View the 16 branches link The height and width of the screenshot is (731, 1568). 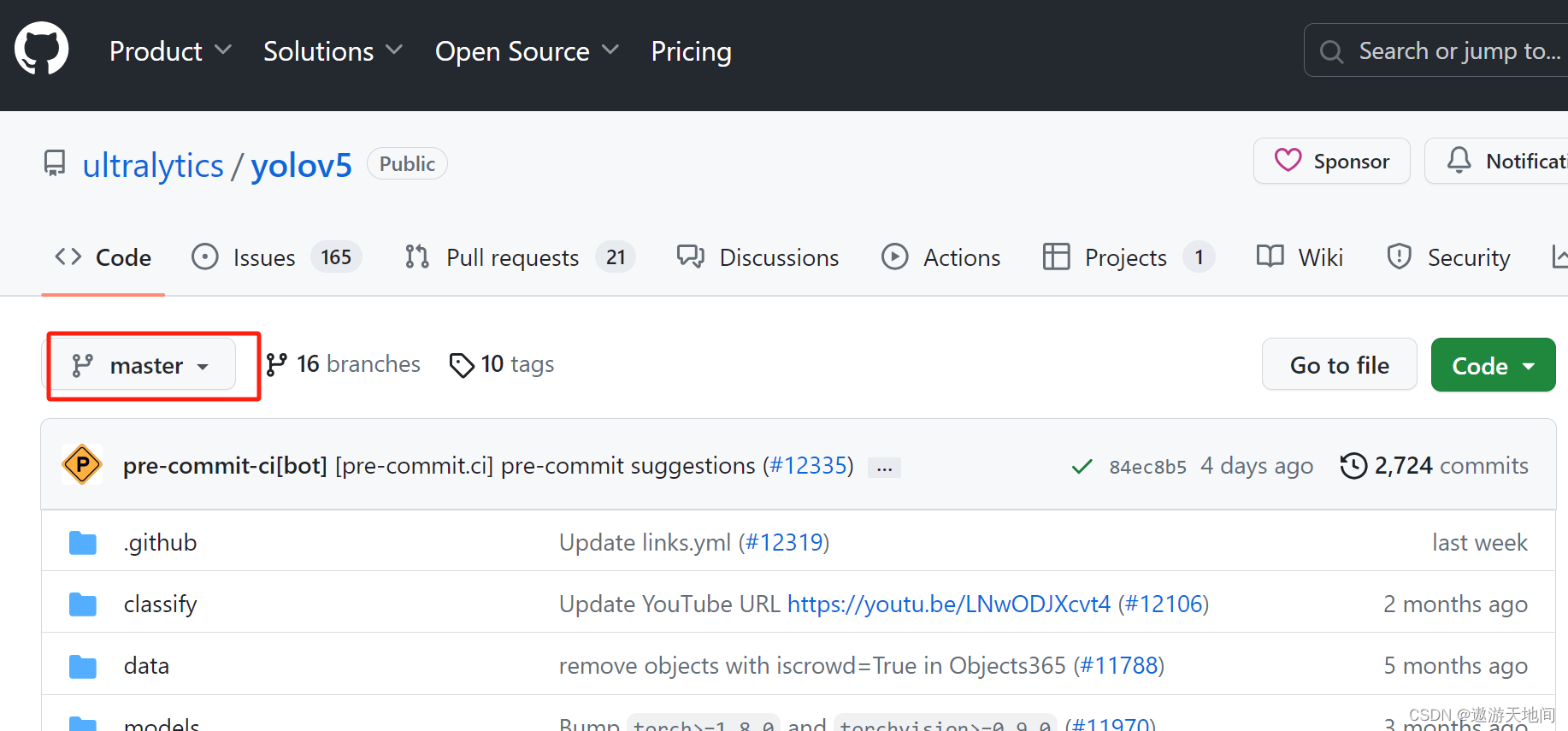tap(343, 364)
